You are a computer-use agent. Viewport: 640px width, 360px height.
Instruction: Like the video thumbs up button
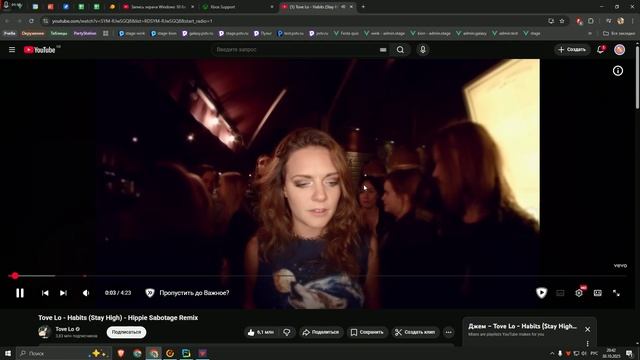click(x=260, y=332)
